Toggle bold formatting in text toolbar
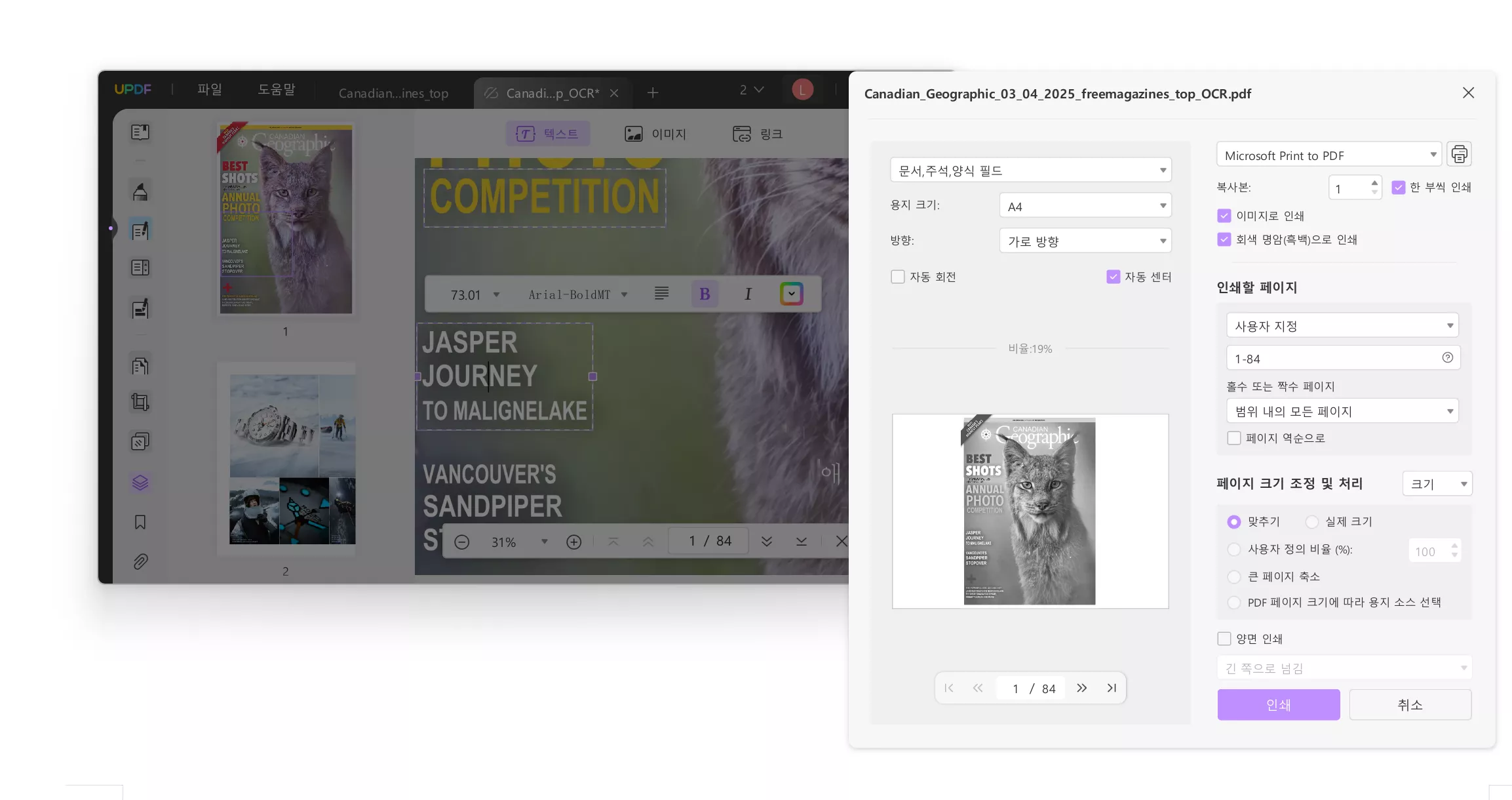This screenshot has height=800, width=1512. coord(705,294)
